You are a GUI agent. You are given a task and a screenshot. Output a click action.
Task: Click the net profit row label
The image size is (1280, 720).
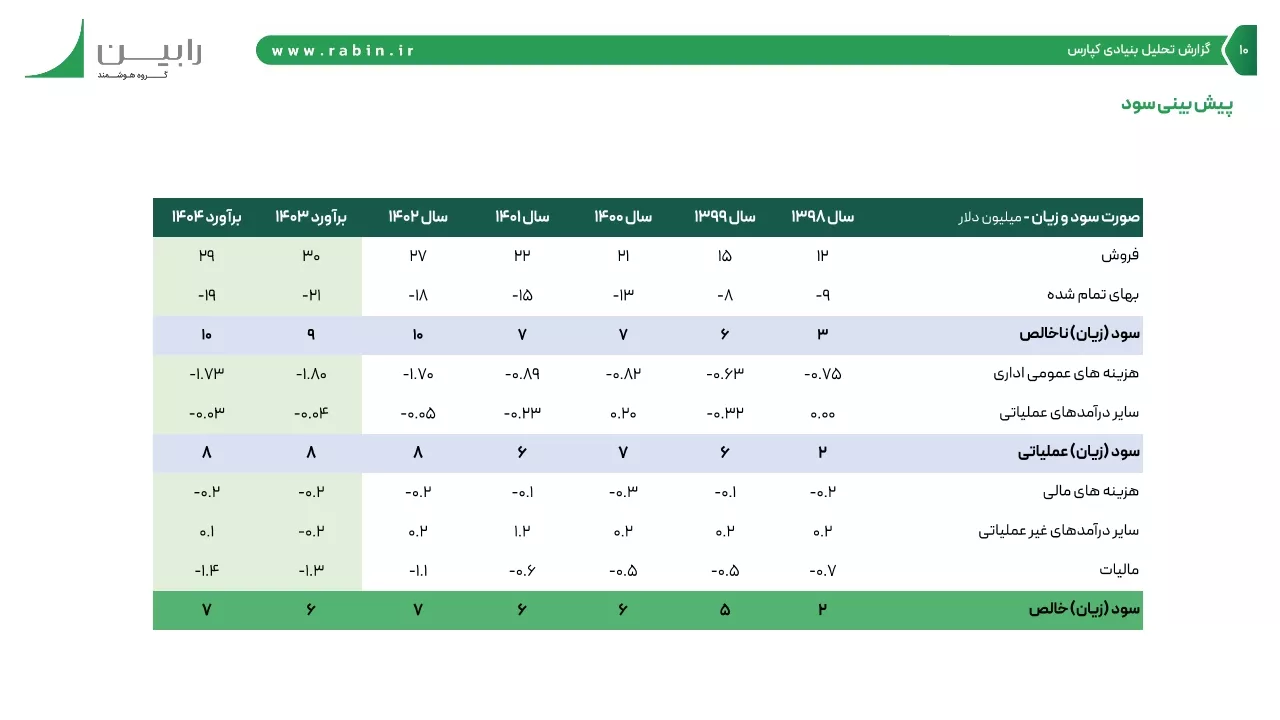pyautogui.click(x=1085, y=609)
